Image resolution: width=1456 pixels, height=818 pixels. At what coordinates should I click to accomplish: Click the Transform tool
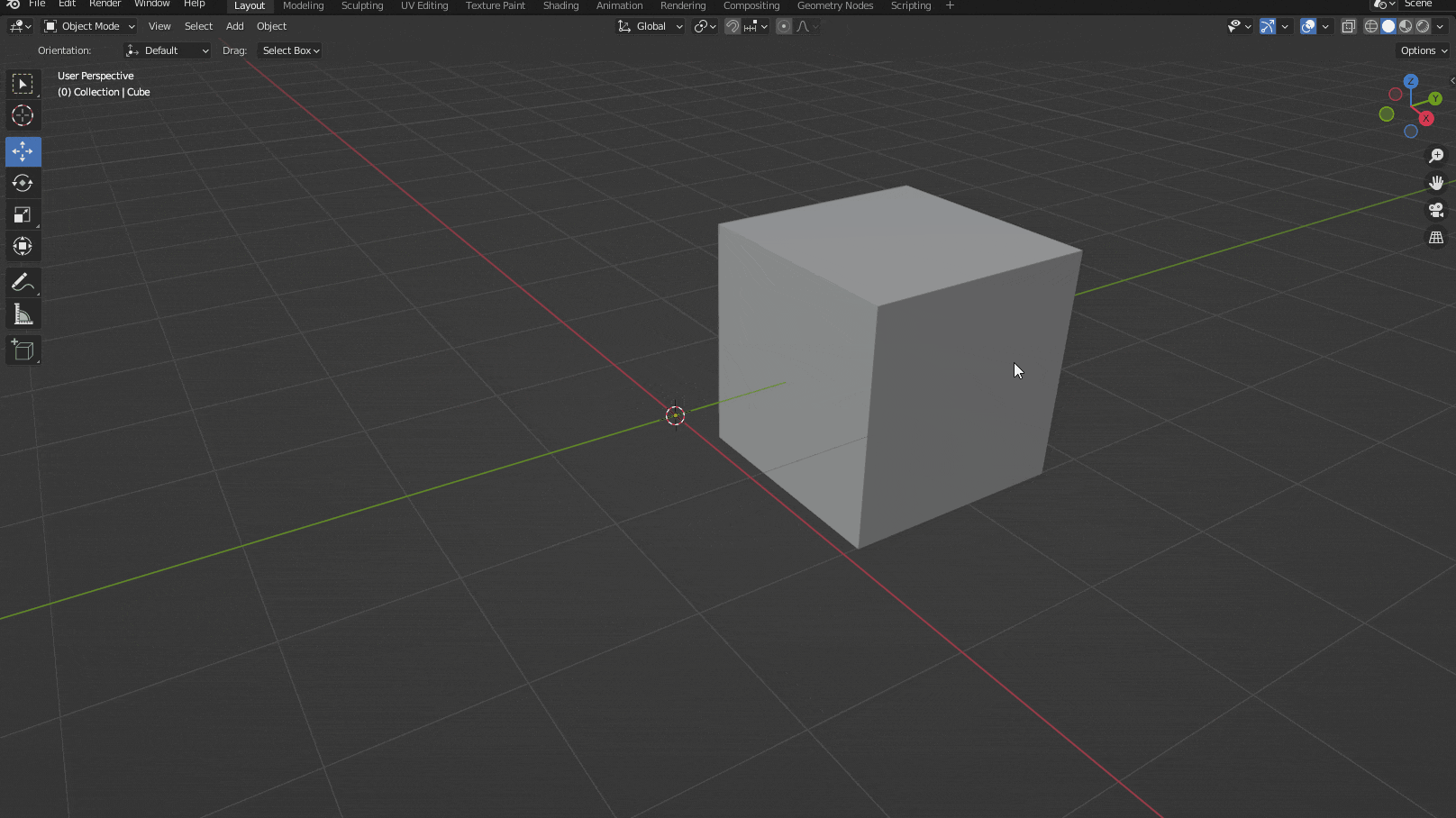[23, 246]
